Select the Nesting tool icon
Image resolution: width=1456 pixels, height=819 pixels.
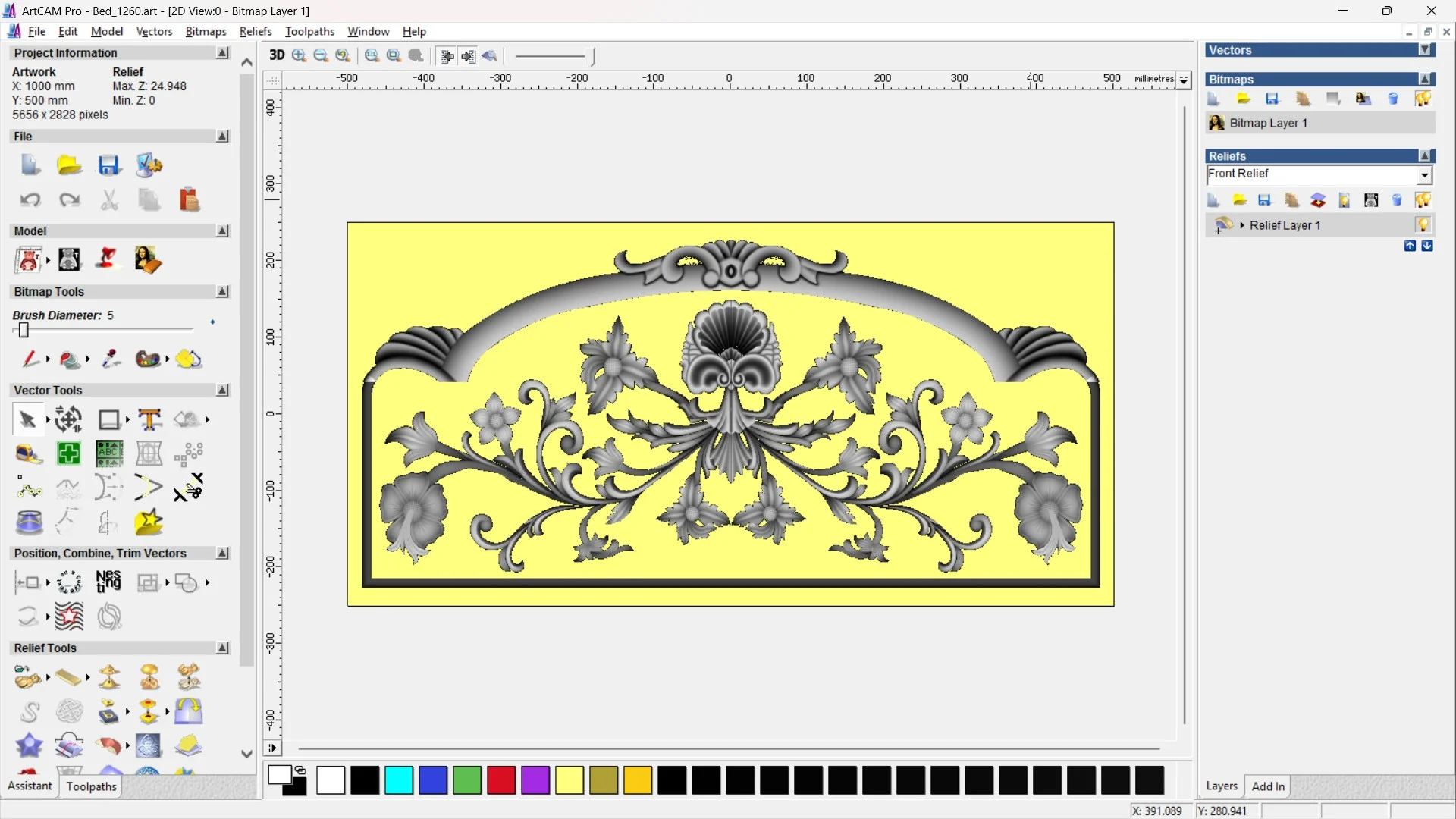point(108,582)
